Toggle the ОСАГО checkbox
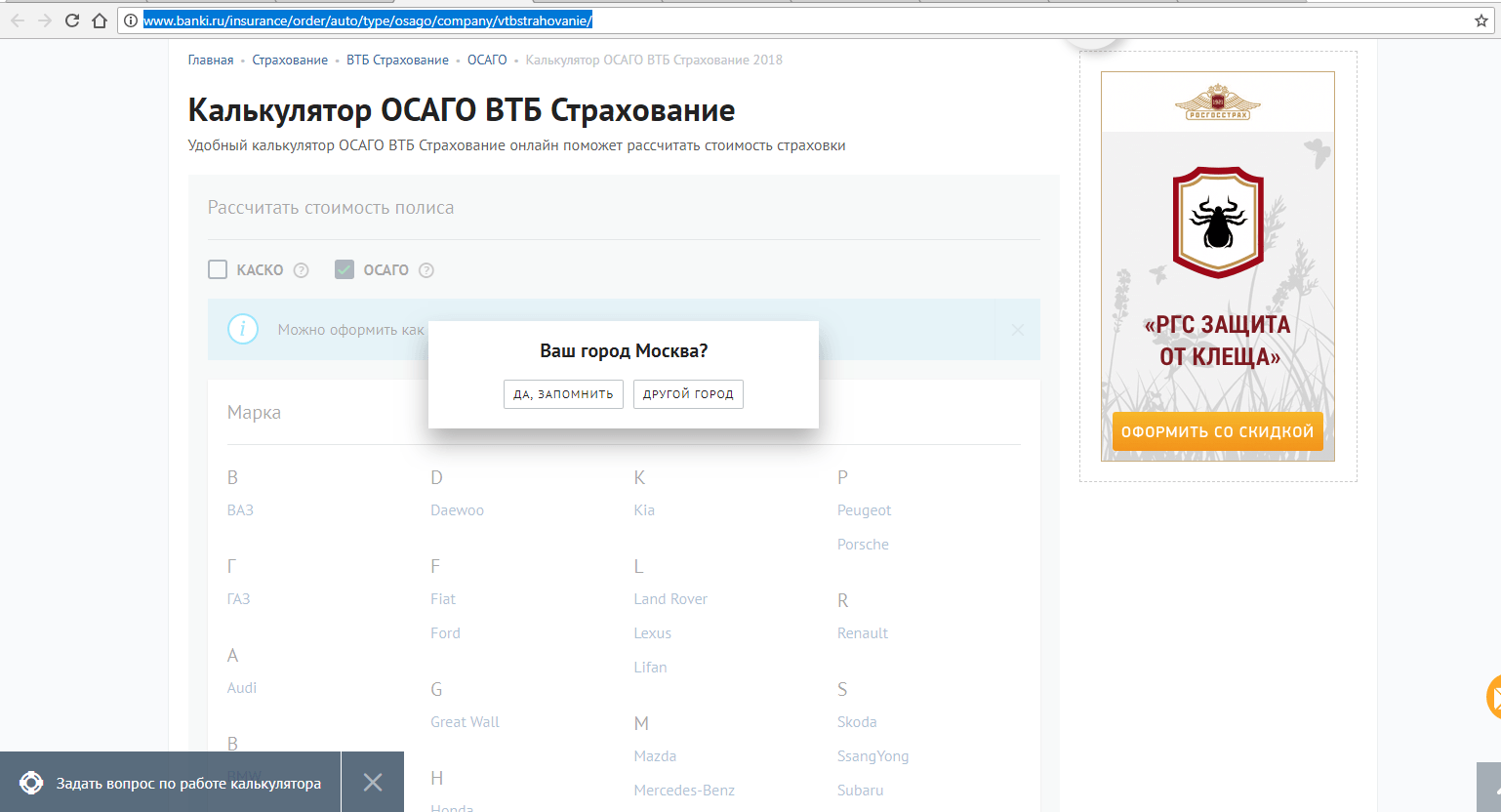 point(345,269)
